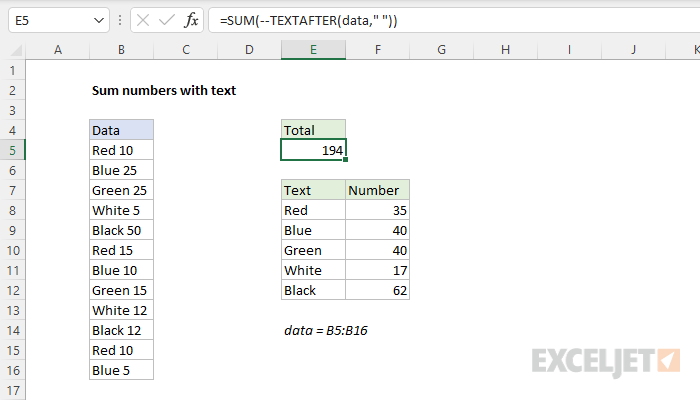Click cell 'Black 50'
This screenshot has height=400, width=700.
tap(121, 230)
